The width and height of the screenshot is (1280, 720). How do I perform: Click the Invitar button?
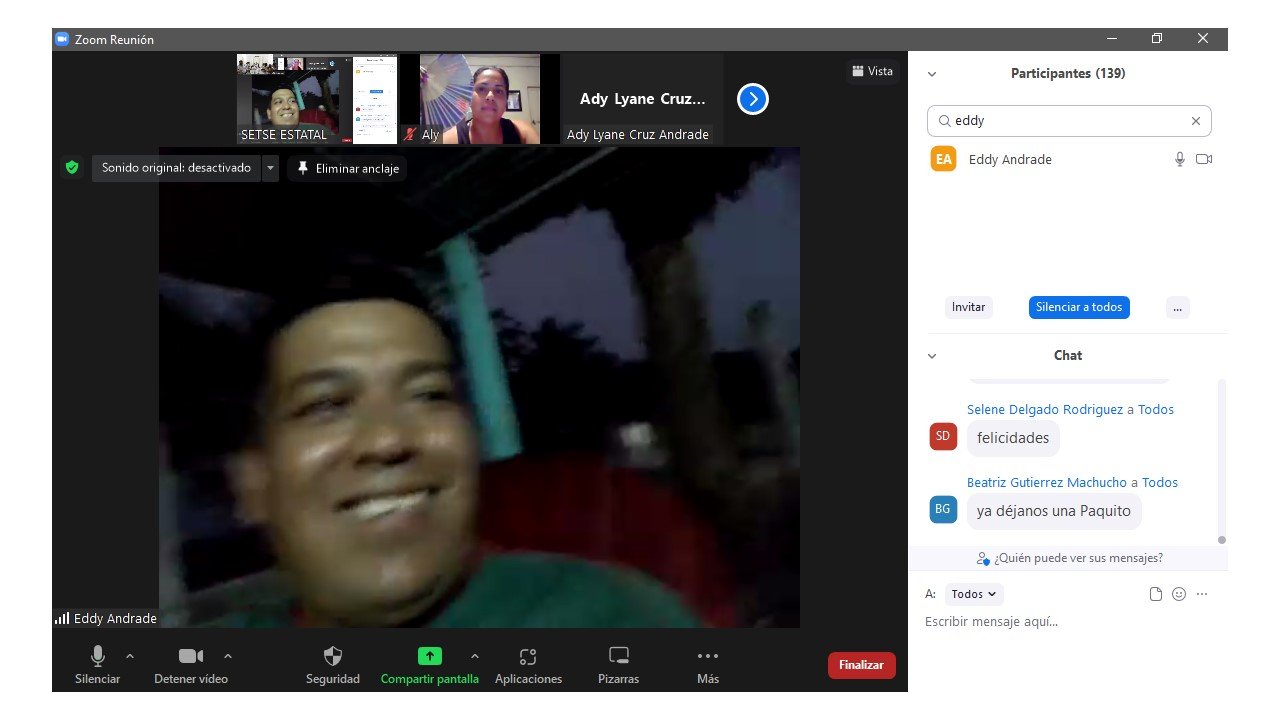(x=968, y=307)
